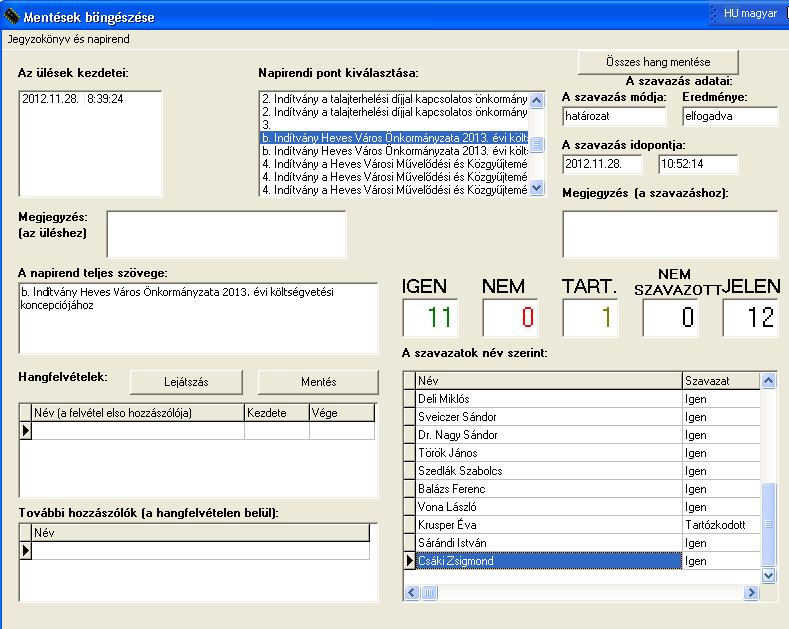Click the Szavazat column header
The height and width of the screenshot is (629, 789).
(x=721, y=381)
